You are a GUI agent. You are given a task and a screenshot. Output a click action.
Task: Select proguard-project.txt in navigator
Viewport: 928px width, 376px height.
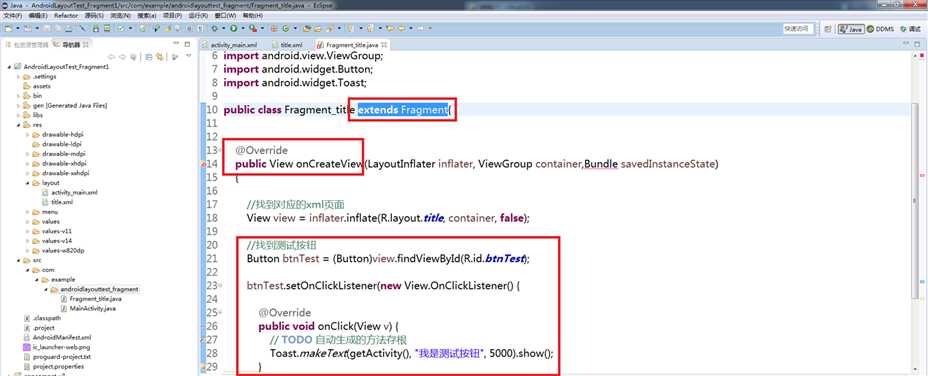[x=57, y=356]
